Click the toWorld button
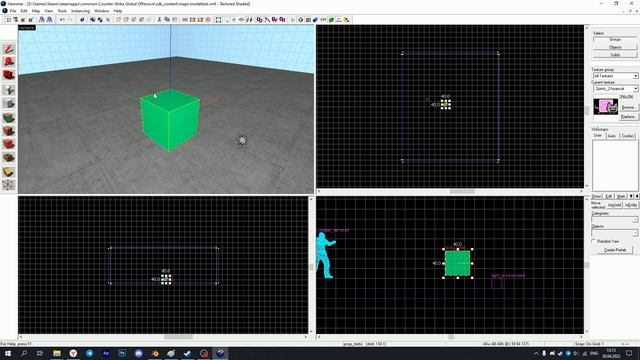Viewport: 640px width, 360px height. (615, 205)
